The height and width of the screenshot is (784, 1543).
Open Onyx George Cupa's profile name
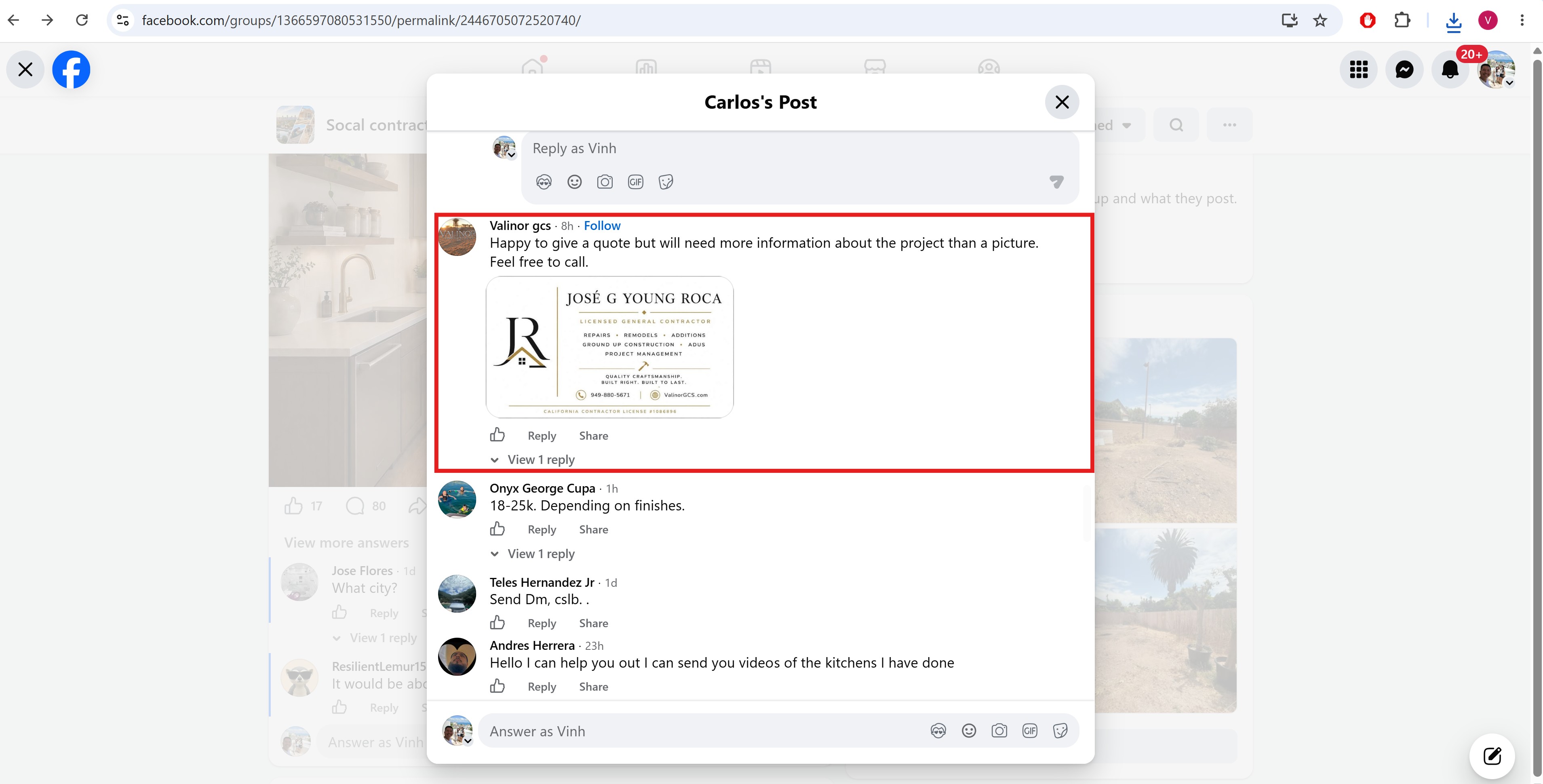543,489
